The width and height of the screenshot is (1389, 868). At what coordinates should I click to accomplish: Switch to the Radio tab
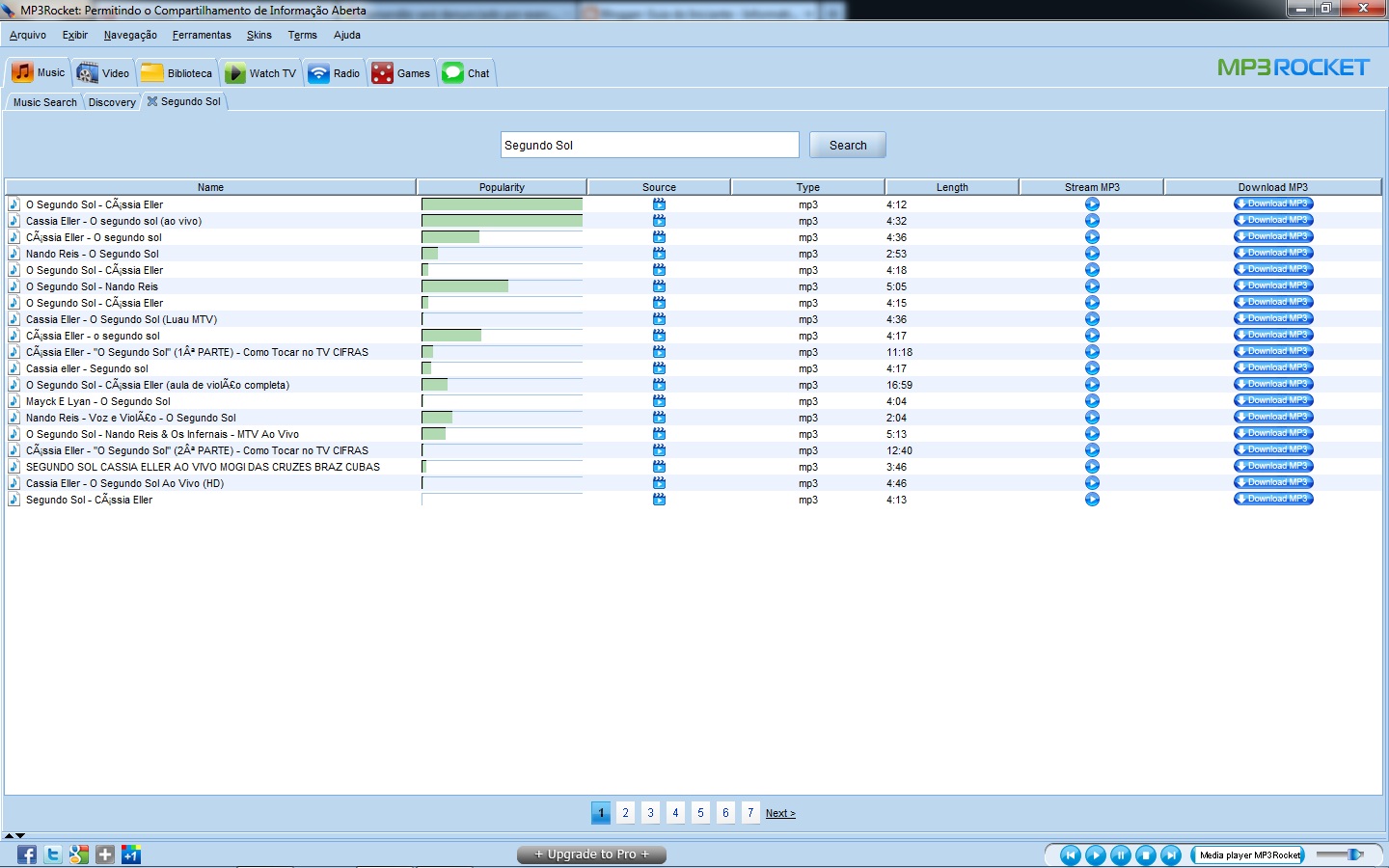pos(334,73)
